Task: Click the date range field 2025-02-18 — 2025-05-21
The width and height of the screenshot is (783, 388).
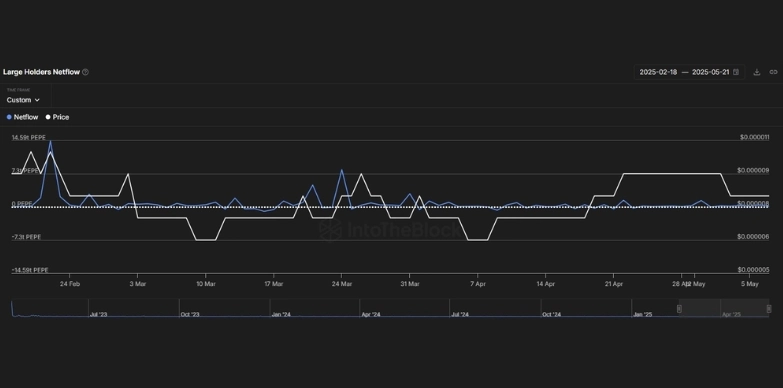Action: 689,72
